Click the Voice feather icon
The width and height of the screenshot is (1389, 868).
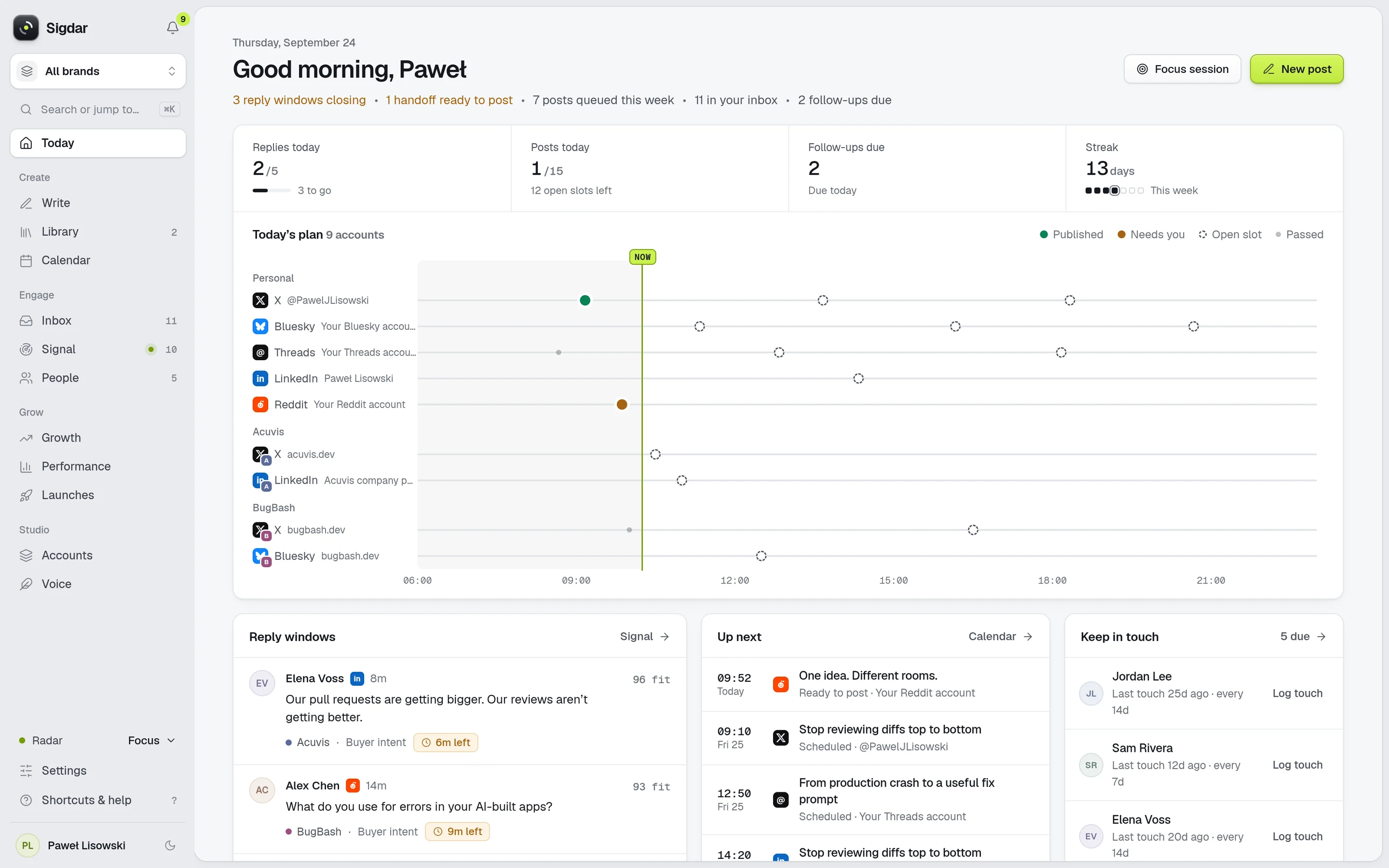tap(27, 584)
